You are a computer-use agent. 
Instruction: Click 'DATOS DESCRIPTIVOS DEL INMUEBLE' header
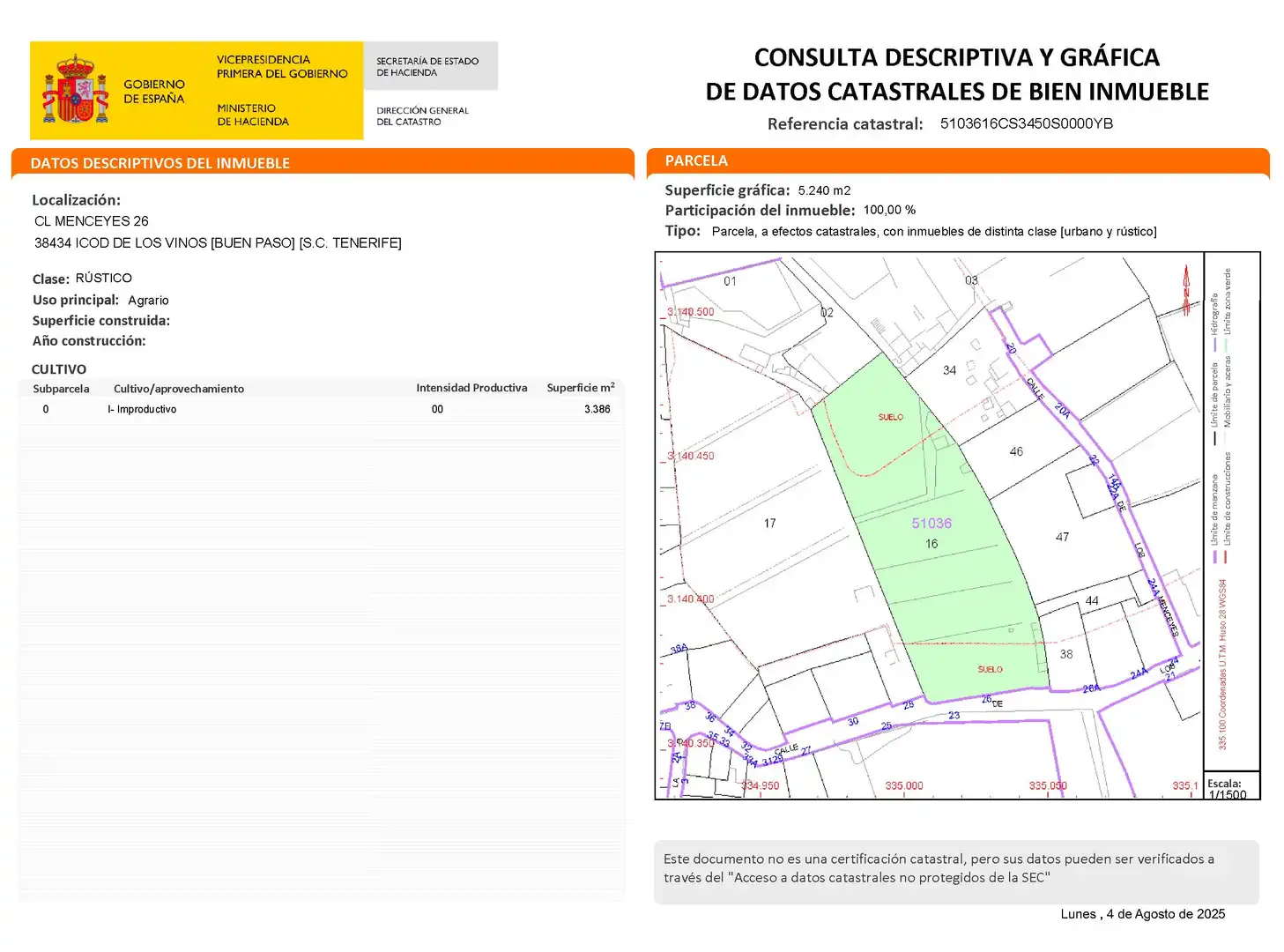[x=160, y=163]
